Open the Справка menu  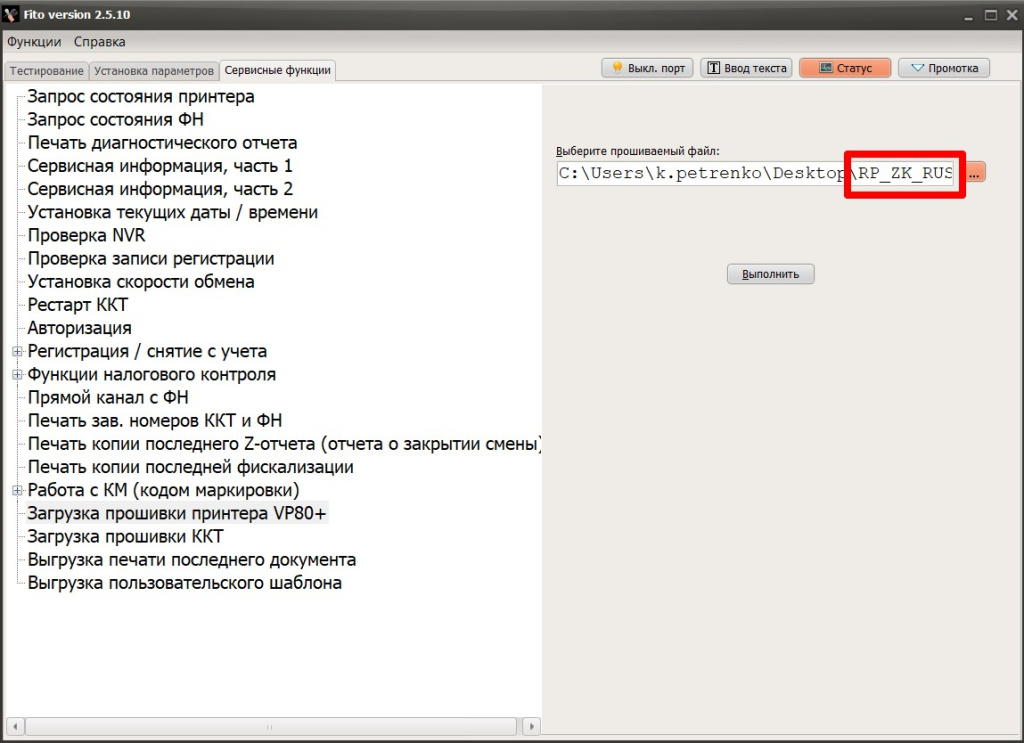(99, 42)
